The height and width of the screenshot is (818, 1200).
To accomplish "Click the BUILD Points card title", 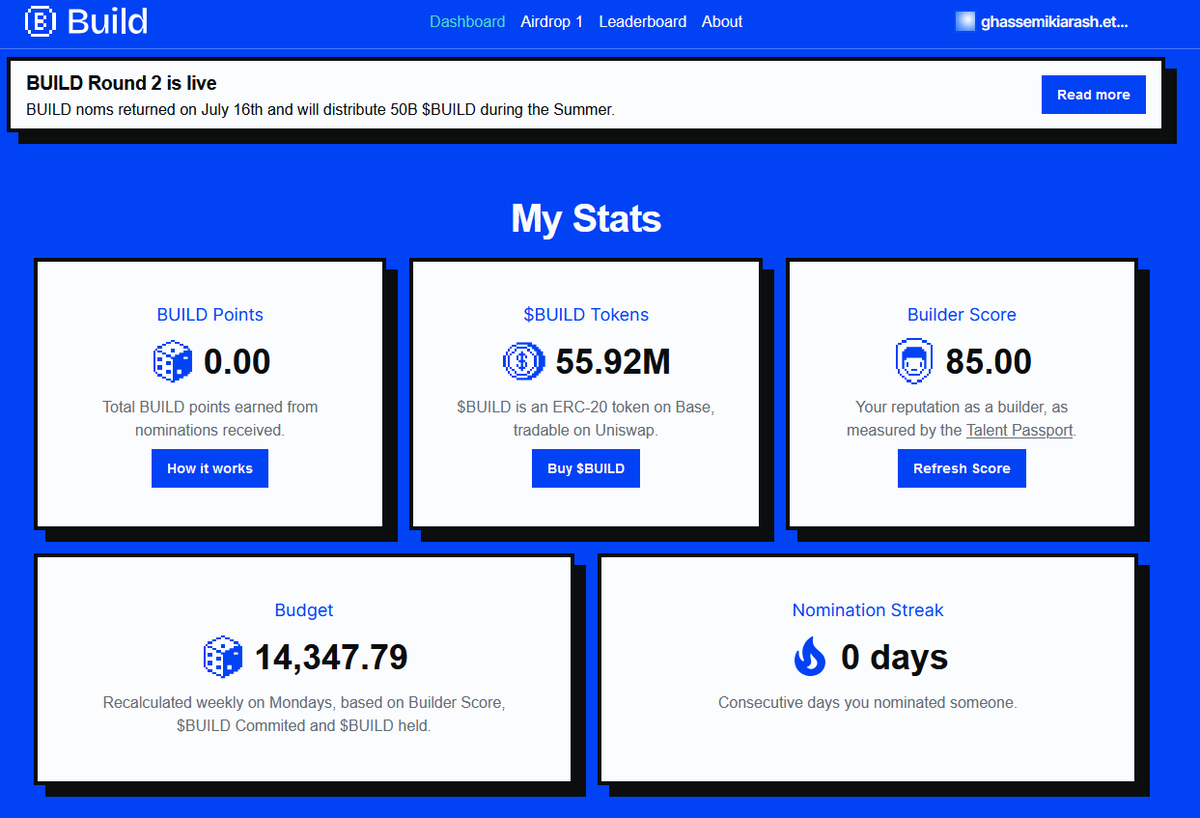I will (210, 314).
